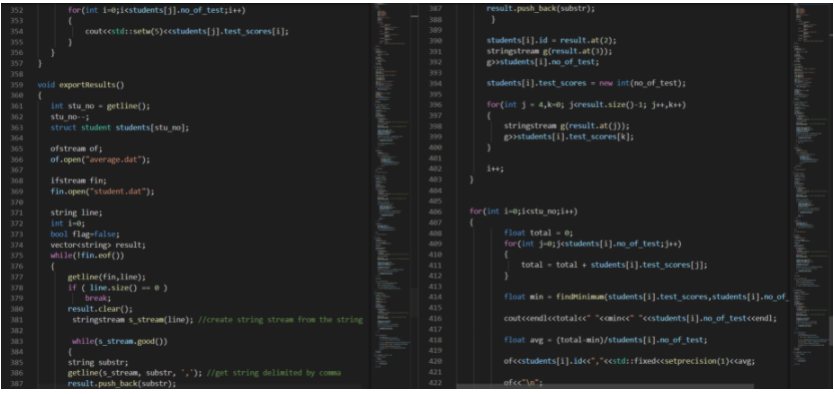Image resolution: width=834 pixels, height=394 pixels.
Task: Click the line "struct student students[stu_no];"
Action: point(120,127)
